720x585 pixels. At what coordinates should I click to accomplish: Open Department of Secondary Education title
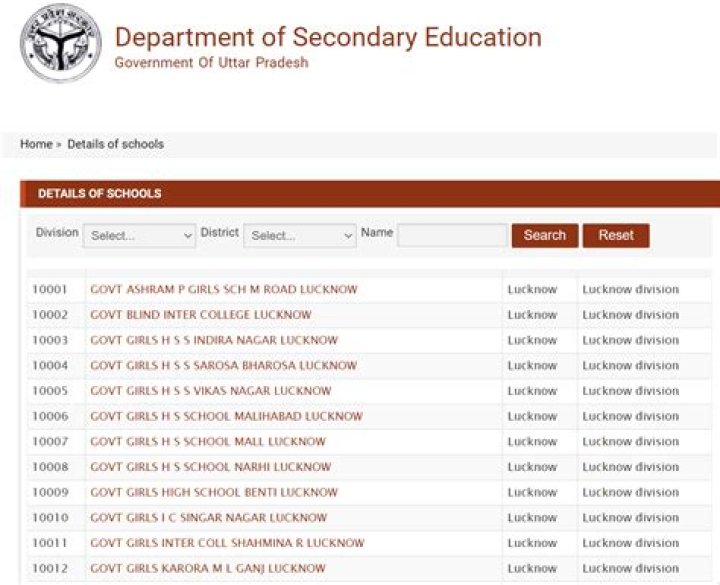(x=328, y=38)
